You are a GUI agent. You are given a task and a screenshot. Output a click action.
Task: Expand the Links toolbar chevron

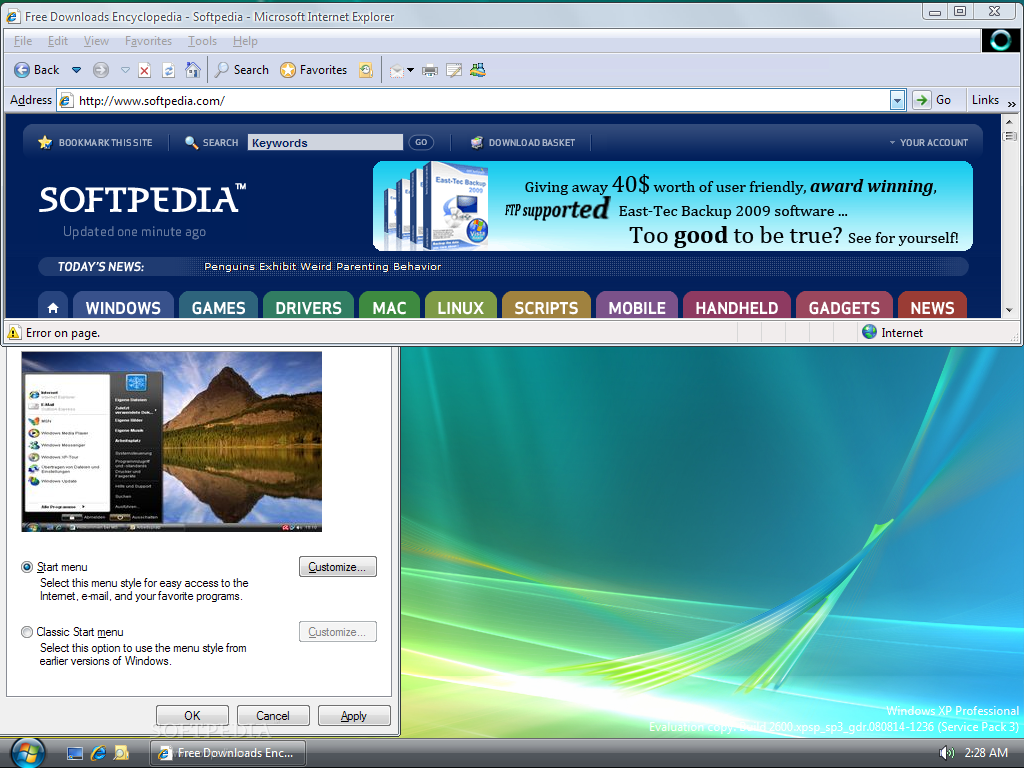pyautogui.click(x=1012, y=103)
